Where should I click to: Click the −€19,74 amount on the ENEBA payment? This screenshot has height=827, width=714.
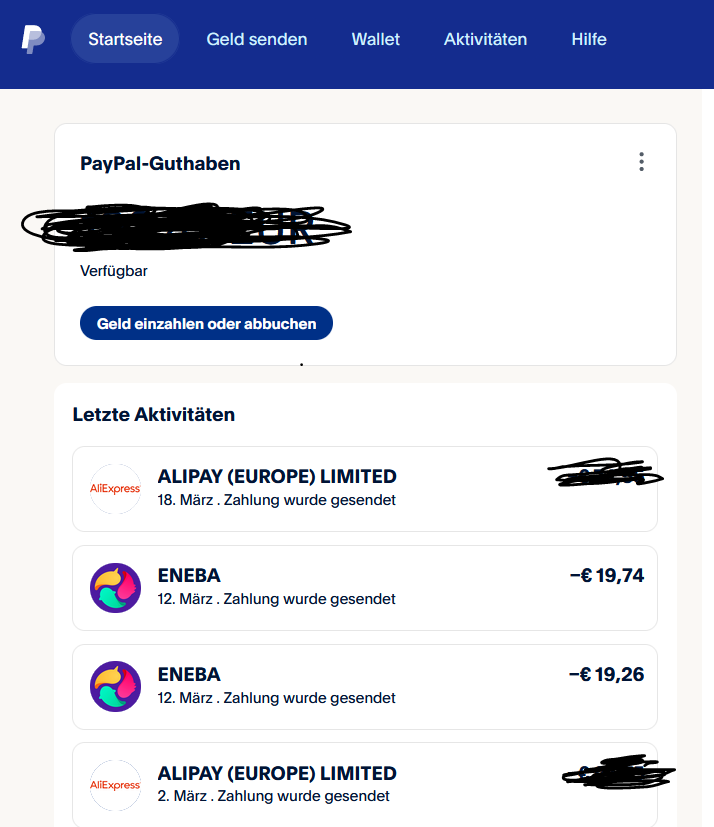pyautogui.click(x=606, y=575)
